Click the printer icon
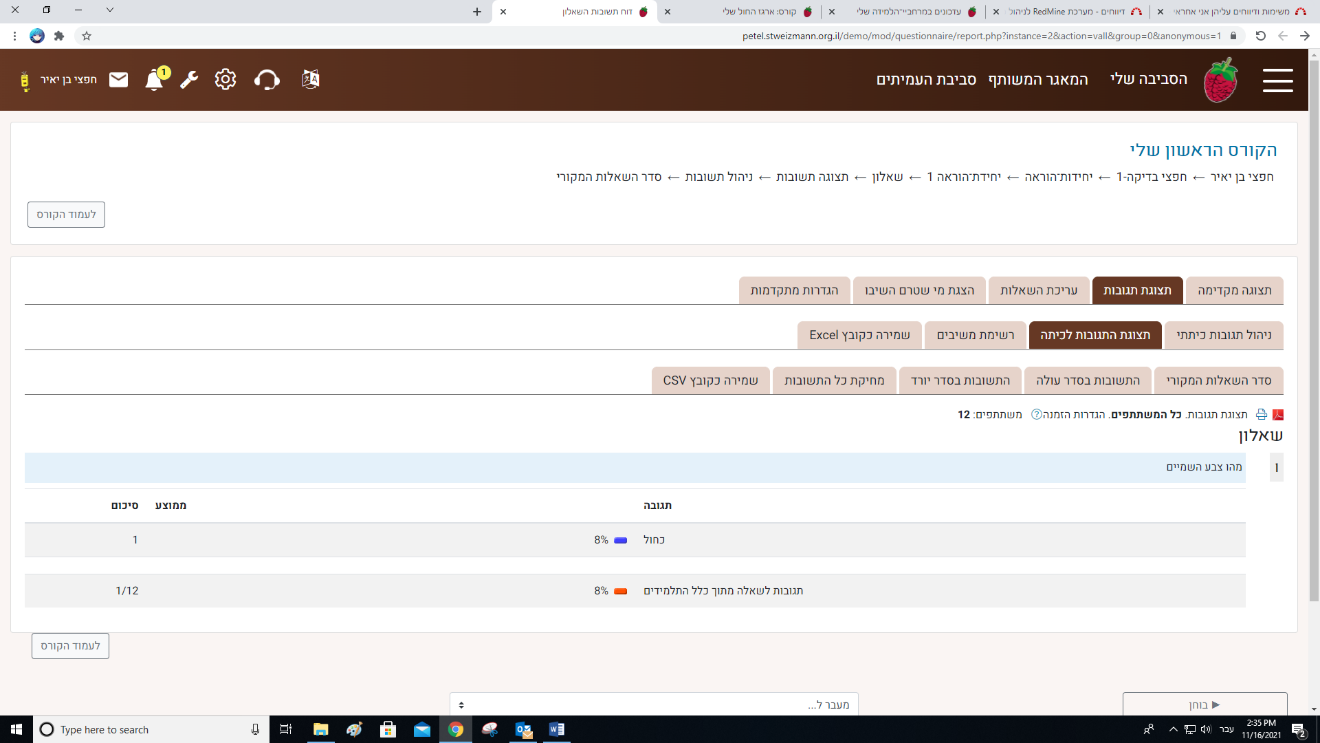This screenshot has width=1320, height=743. (x=1261, y=414)
